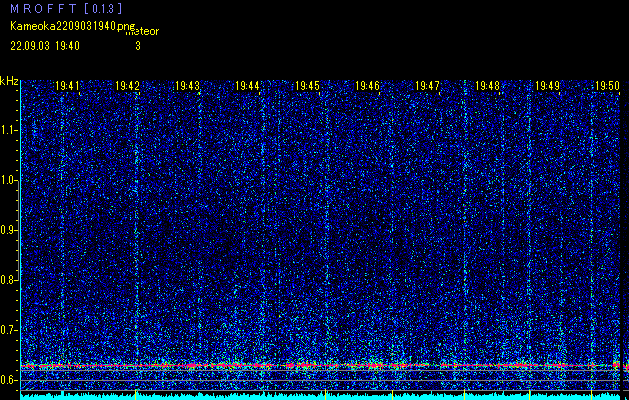Click the 19:48 time marker
The image size is (629, 400).
click(x=487, y=86)
